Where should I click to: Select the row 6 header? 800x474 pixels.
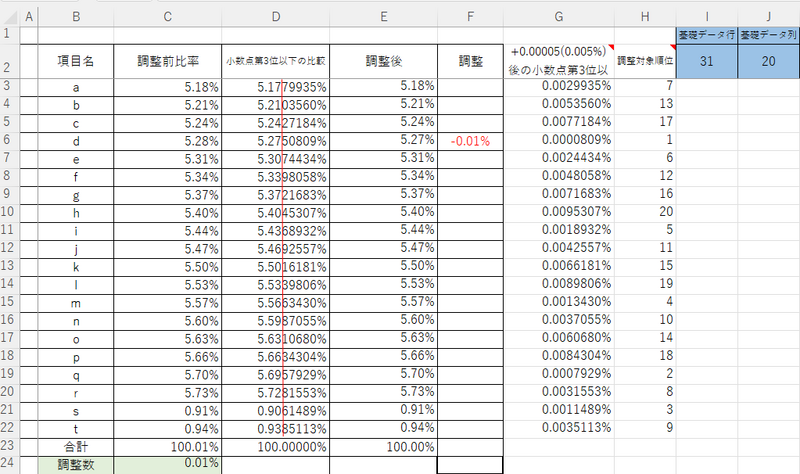tap(8, 141)
